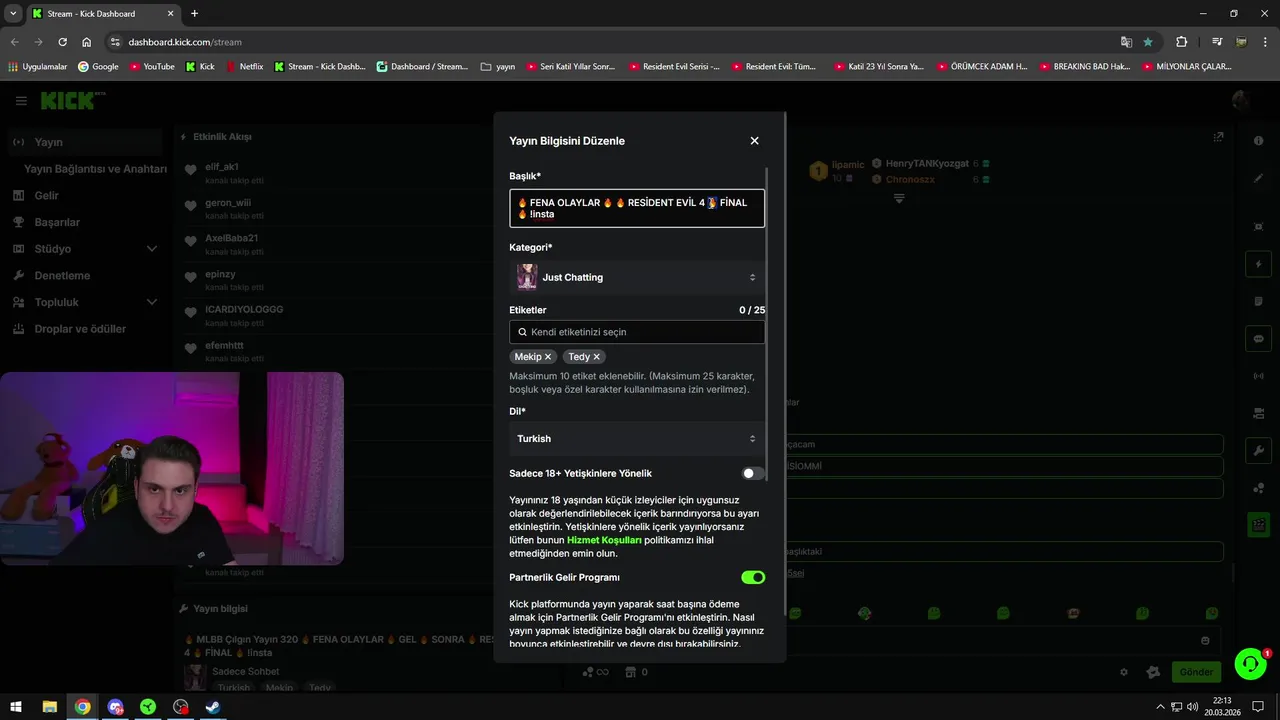Open OBS Studio from the taskbar
Image resolution: width=1280 pixels, height=720 pixels.
coord(180,707)
